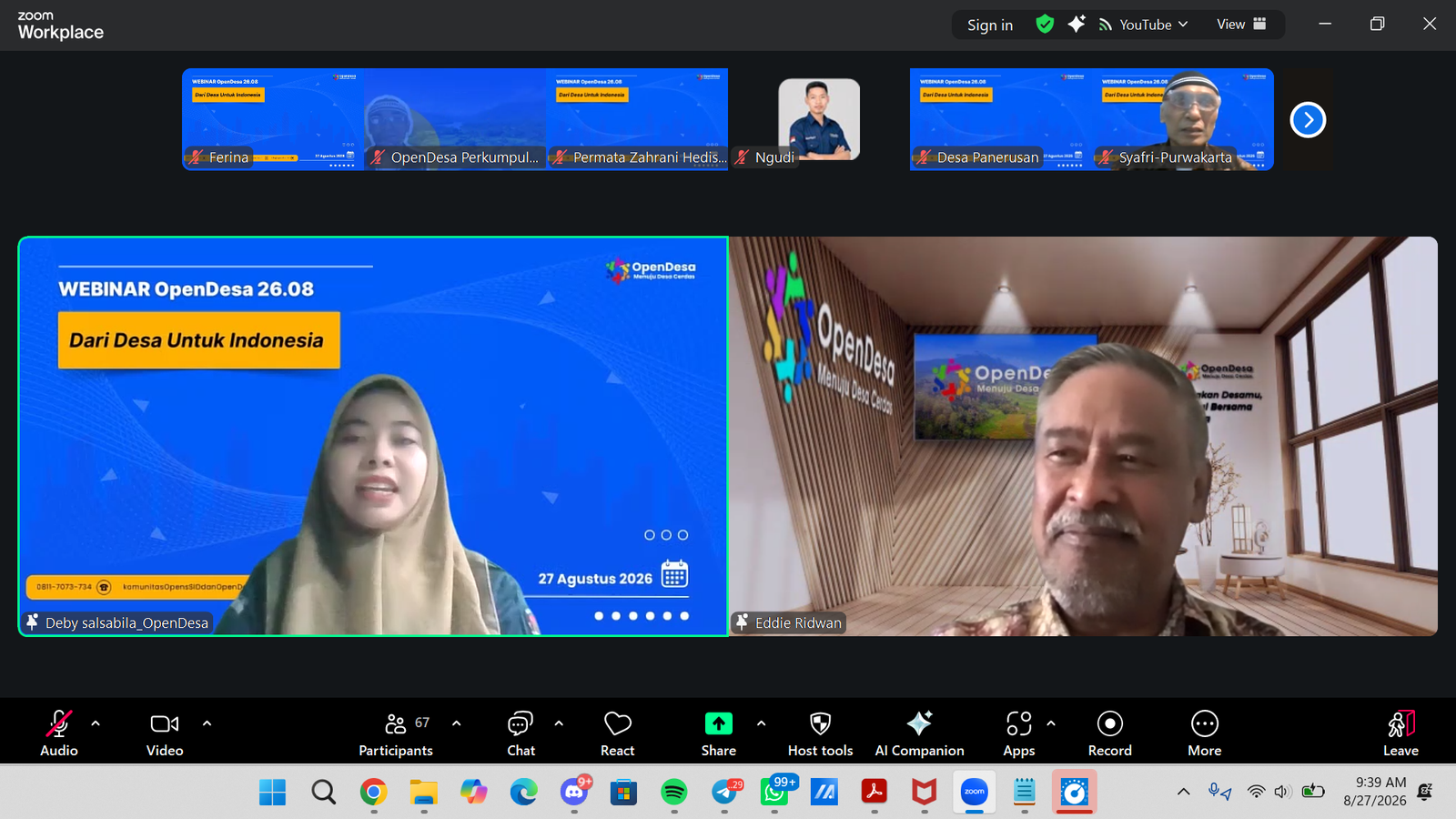Open video options caret next to Video
Screen dimensions: 1456x819
pyautogui.click(x=207, y=724)
